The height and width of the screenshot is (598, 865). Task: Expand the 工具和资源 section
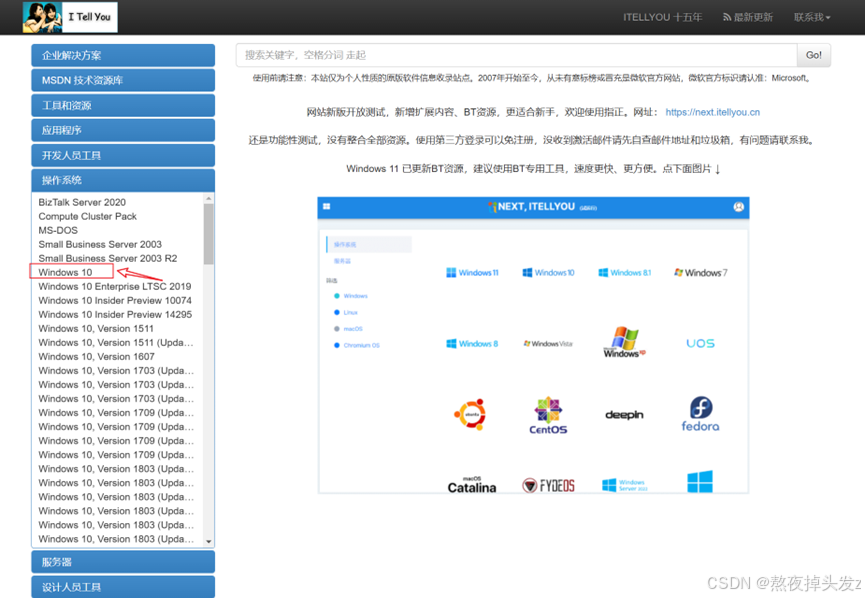(123, 106)
